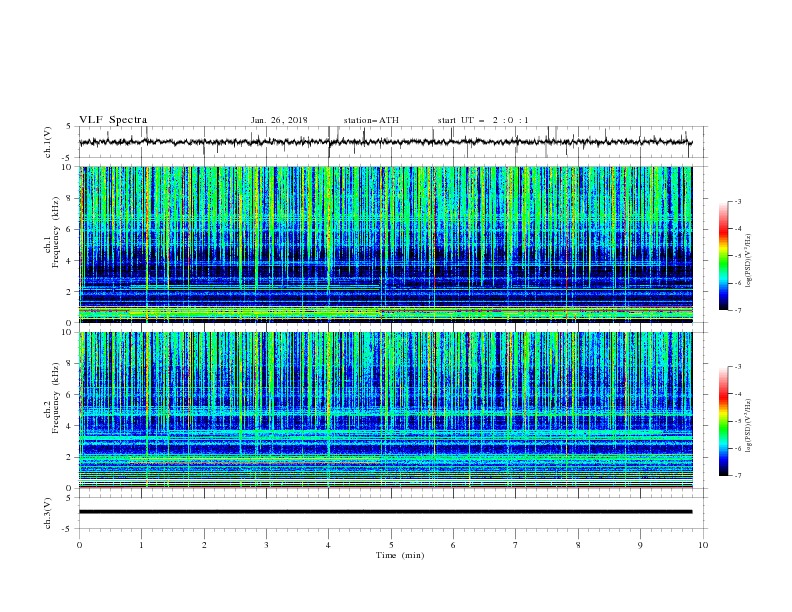Click time axis tick label '0'
The image size is (792, 612).
click(x=79, y=545)
